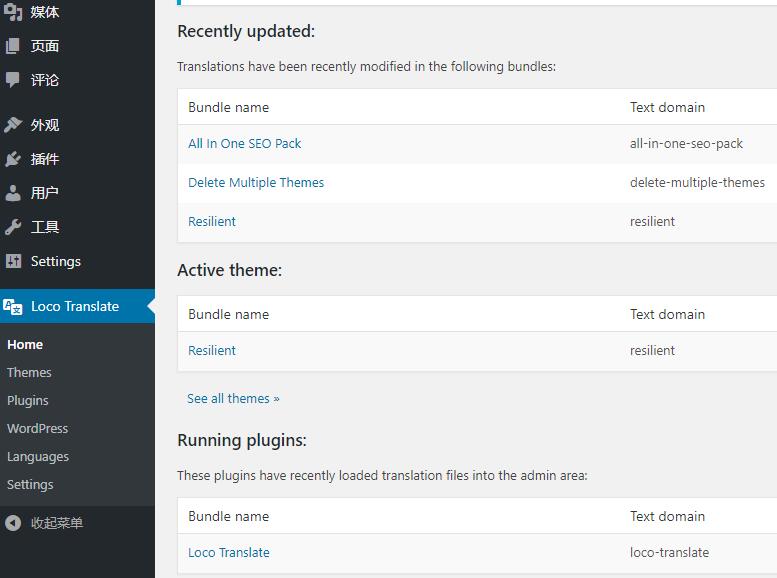Image resolution: width=777 pixels, height=578 pixels.
Task: Click the Tools (工具) wrench icon
Action: [x=13, y=227]
